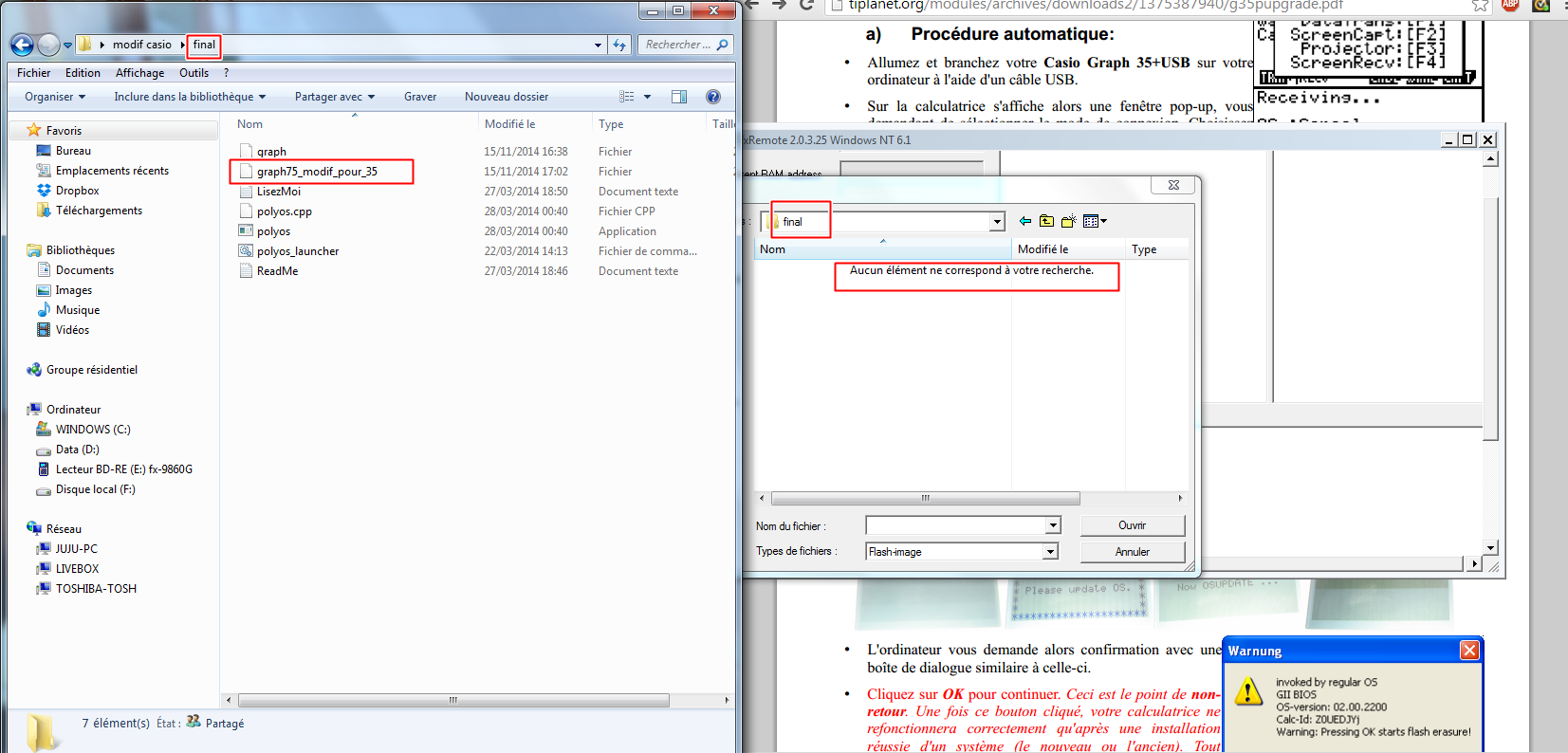This screenshot has height=753, width=1568.
Task: Click Nouveau dossier in Explorer toolbar
Action: tap(507, 97)
